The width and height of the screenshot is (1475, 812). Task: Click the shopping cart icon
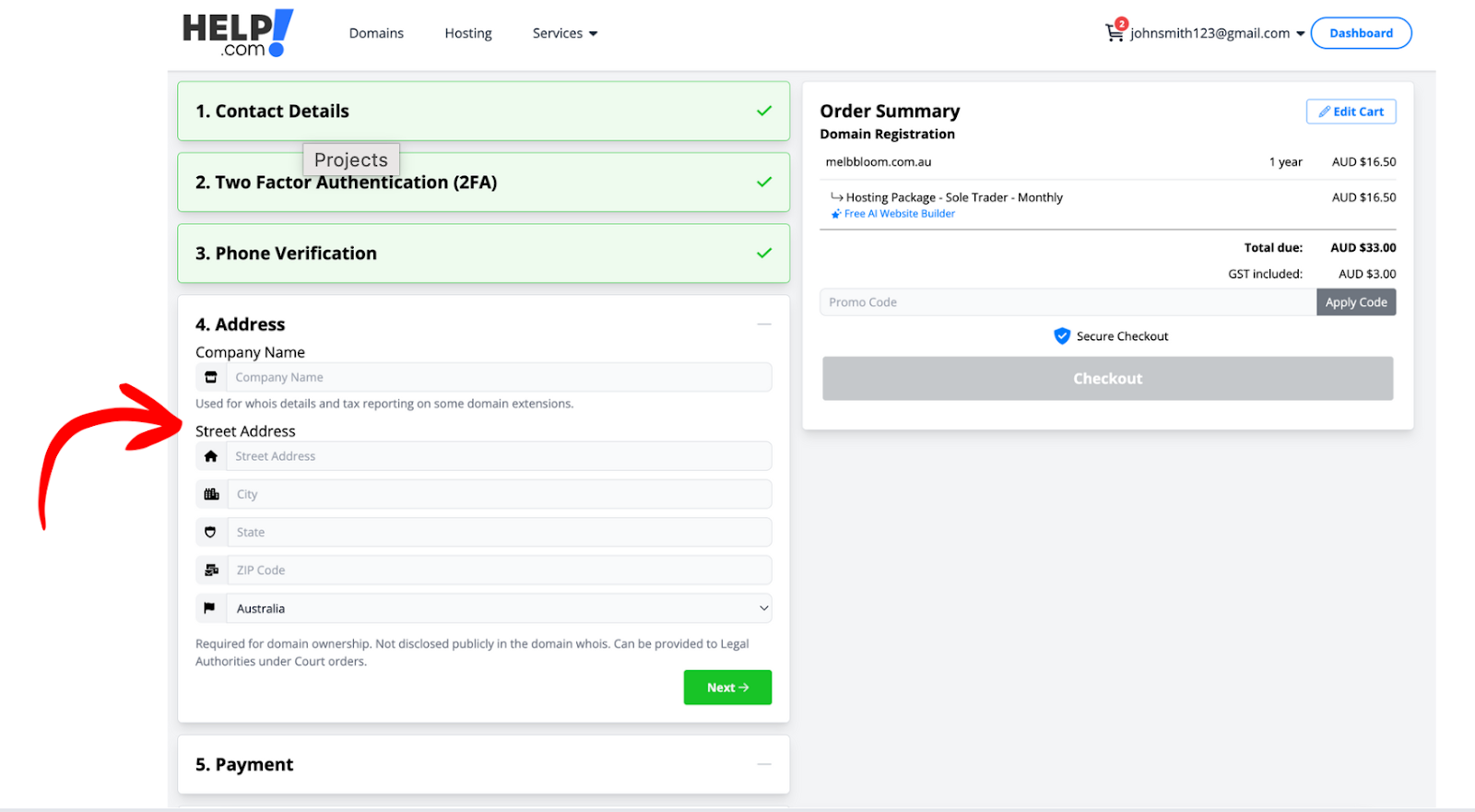click(x=1114, y=33)
